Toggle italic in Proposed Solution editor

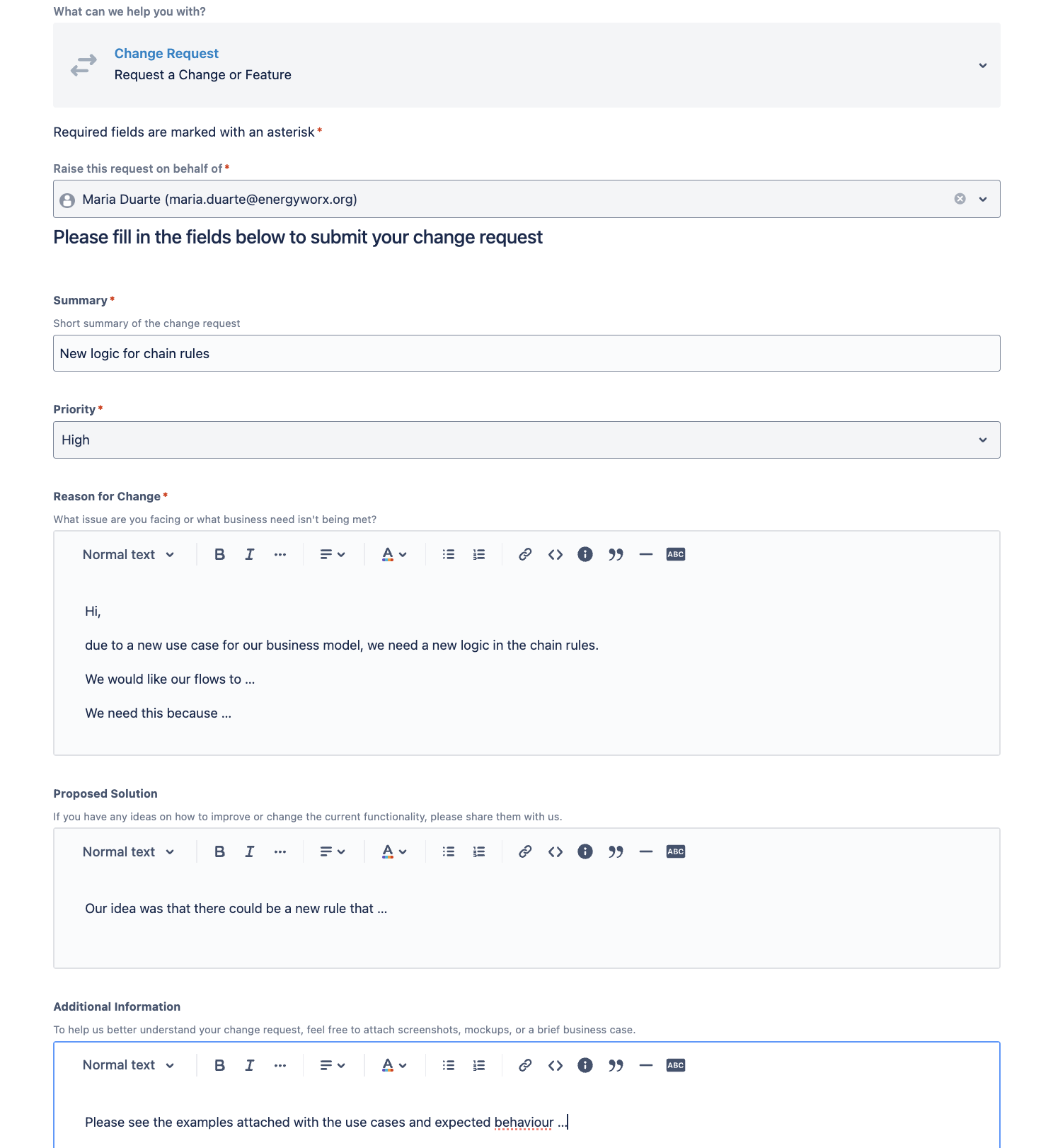coord(249,852)
